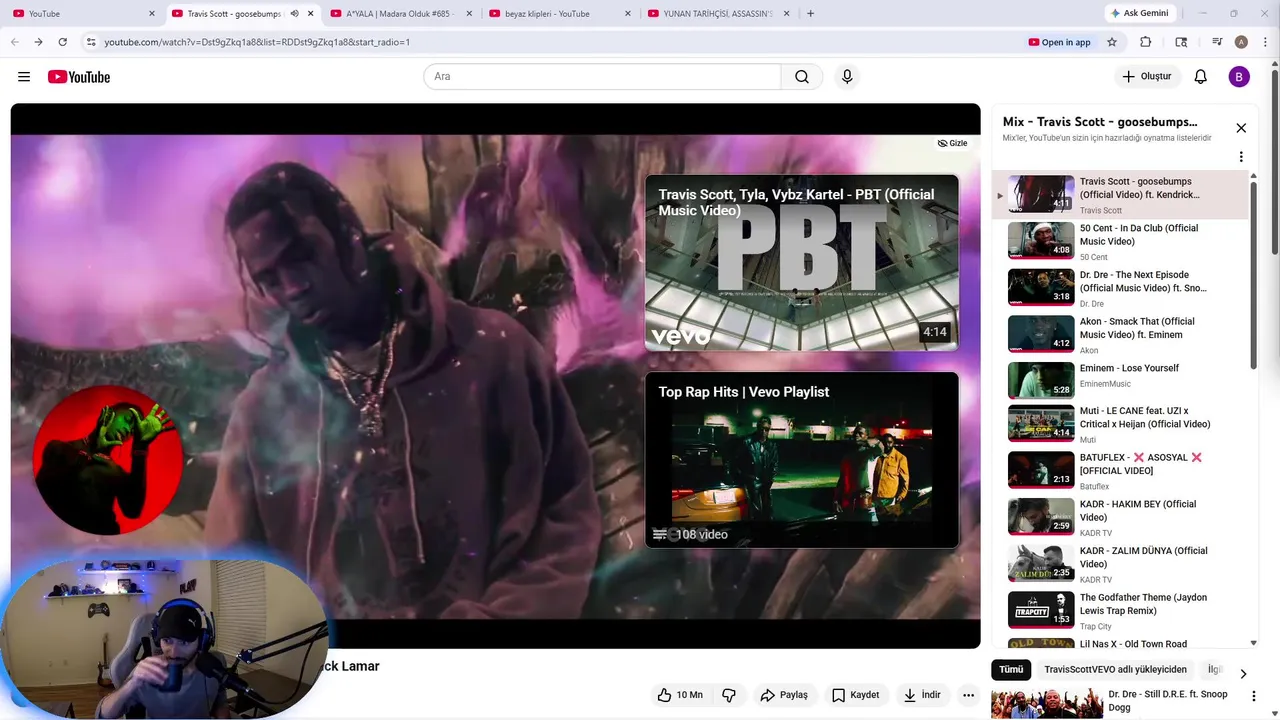
Task: Open the browser tab search/media control icon
Action: coord(1217,42)
